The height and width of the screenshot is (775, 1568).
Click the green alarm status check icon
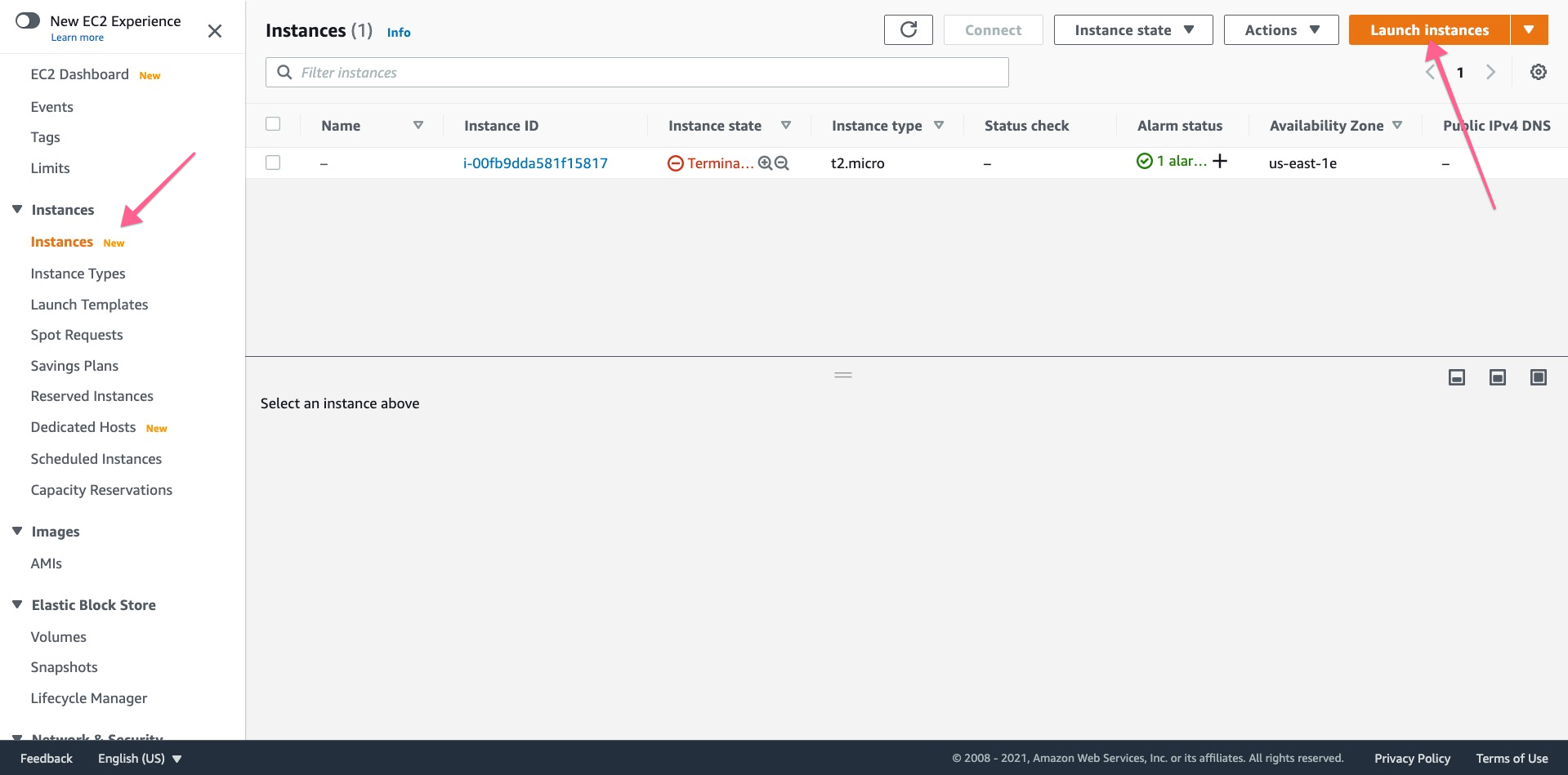[x=1145, y=161]
